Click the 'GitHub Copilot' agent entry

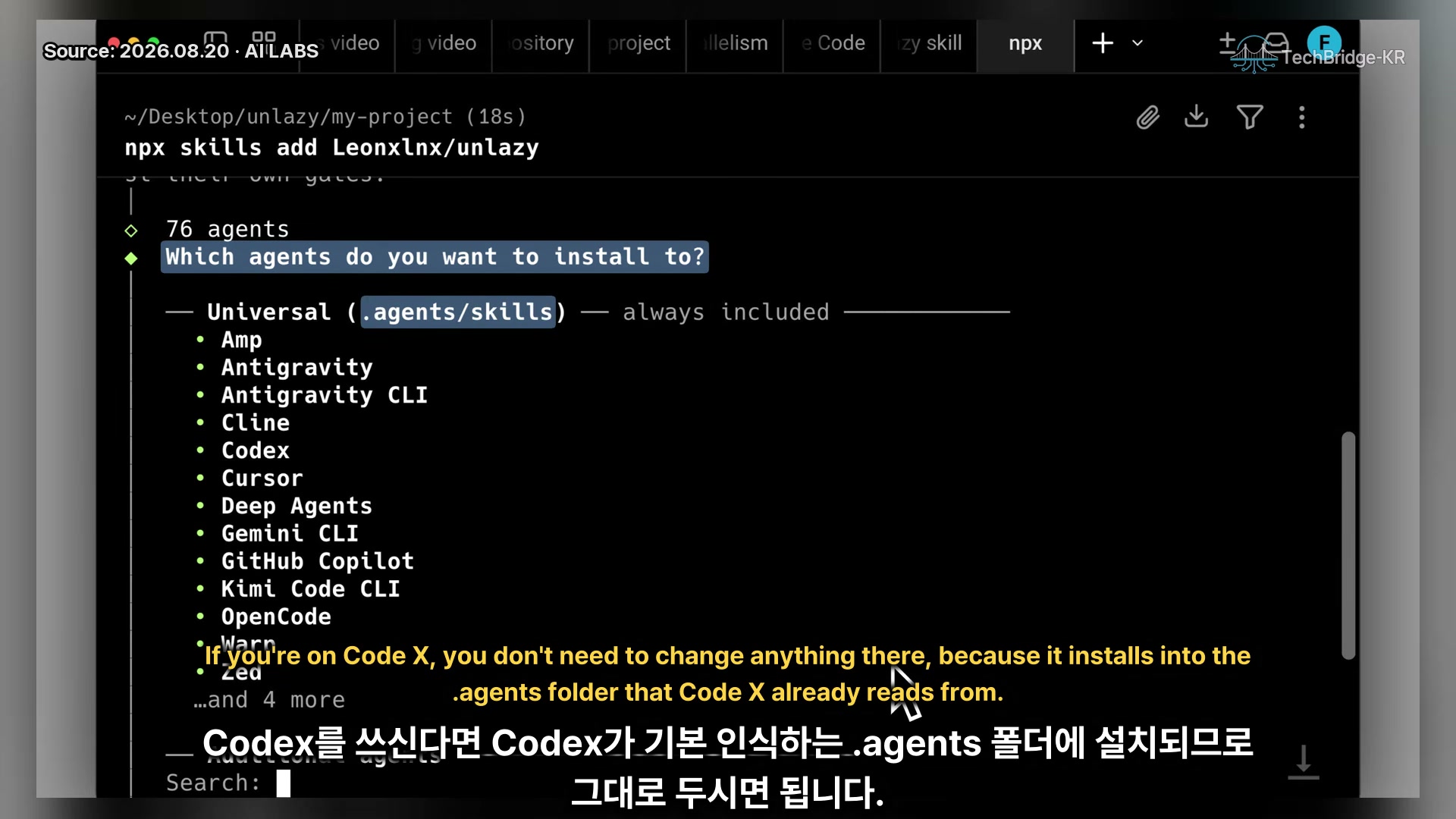point(318,561)
